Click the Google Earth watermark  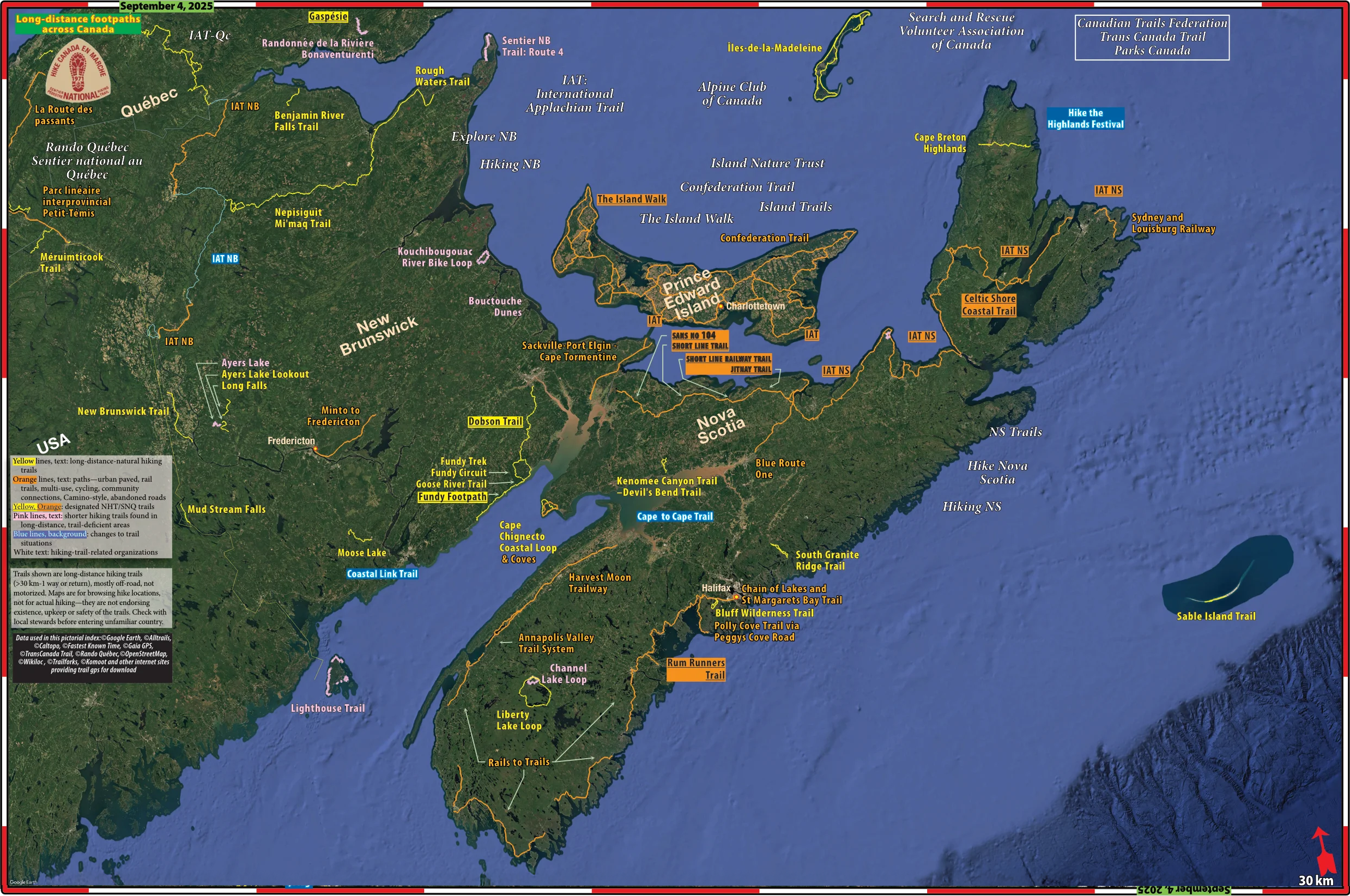[23, 882]
